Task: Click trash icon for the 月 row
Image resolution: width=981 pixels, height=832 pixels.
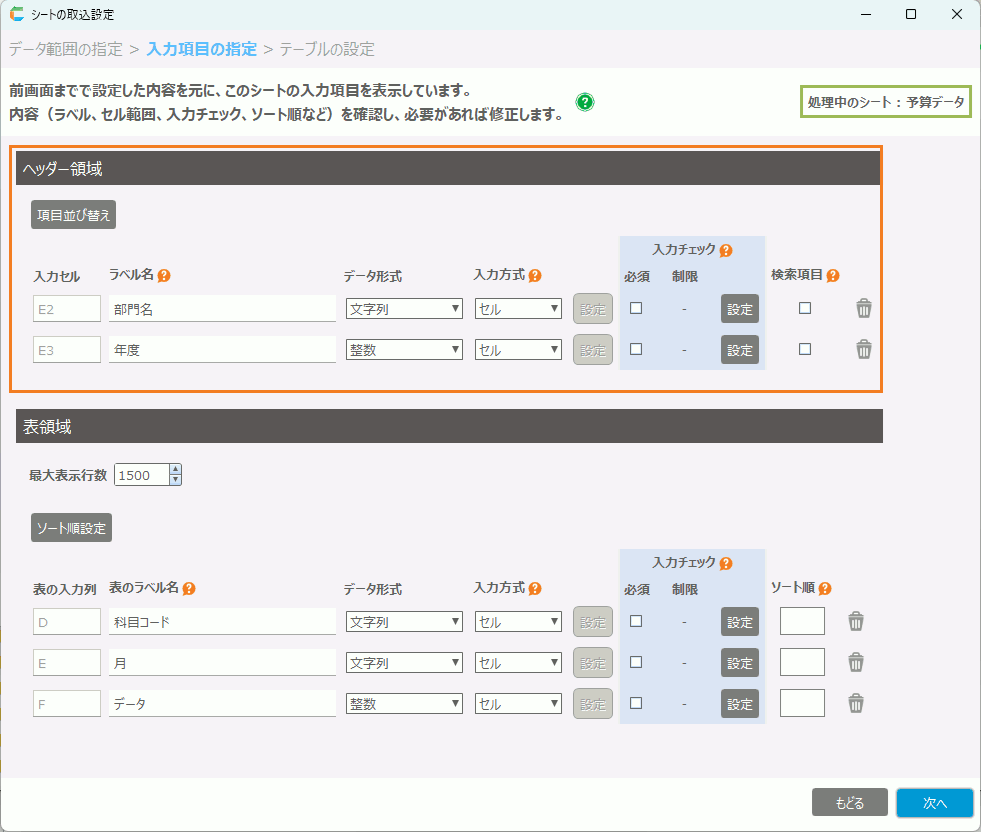Action: (x=856, y=662)
